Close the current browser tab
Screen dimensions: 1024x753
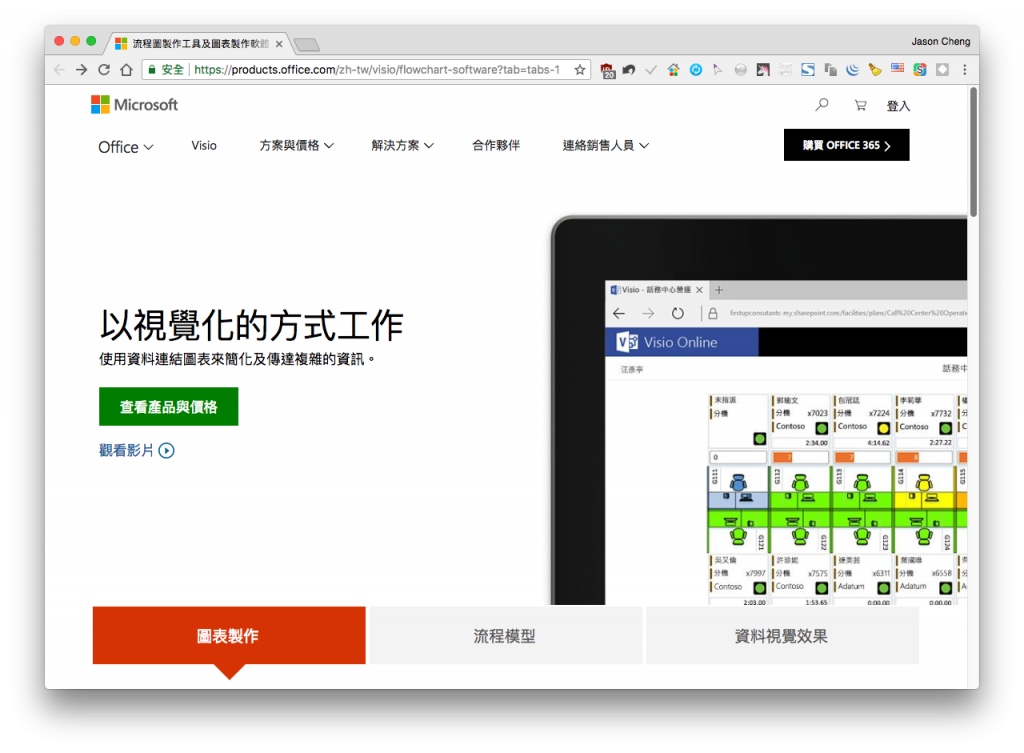[279, 44]
